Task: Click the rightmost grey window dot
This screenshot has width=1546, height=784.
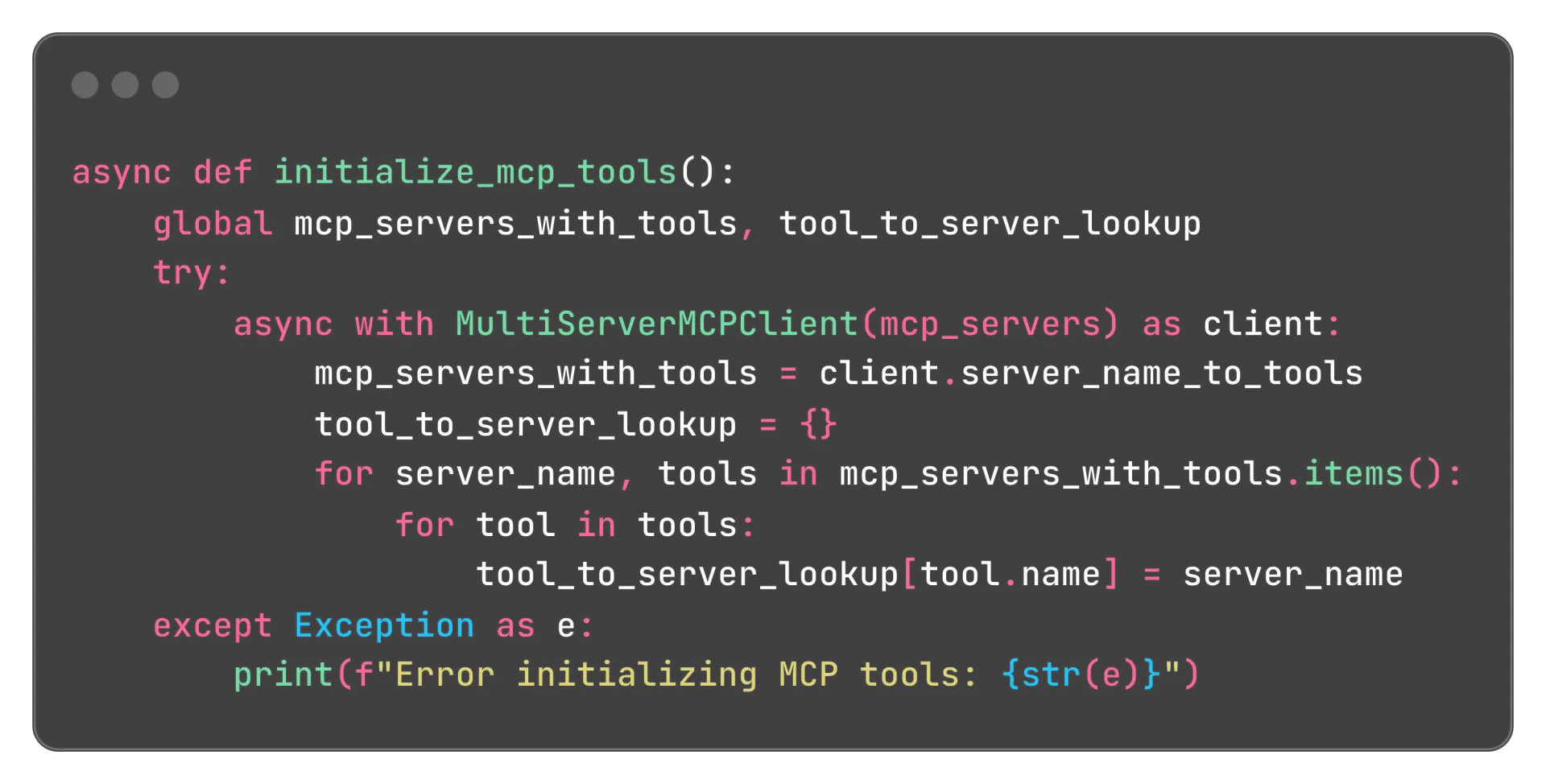Action: tap(165, 85)
